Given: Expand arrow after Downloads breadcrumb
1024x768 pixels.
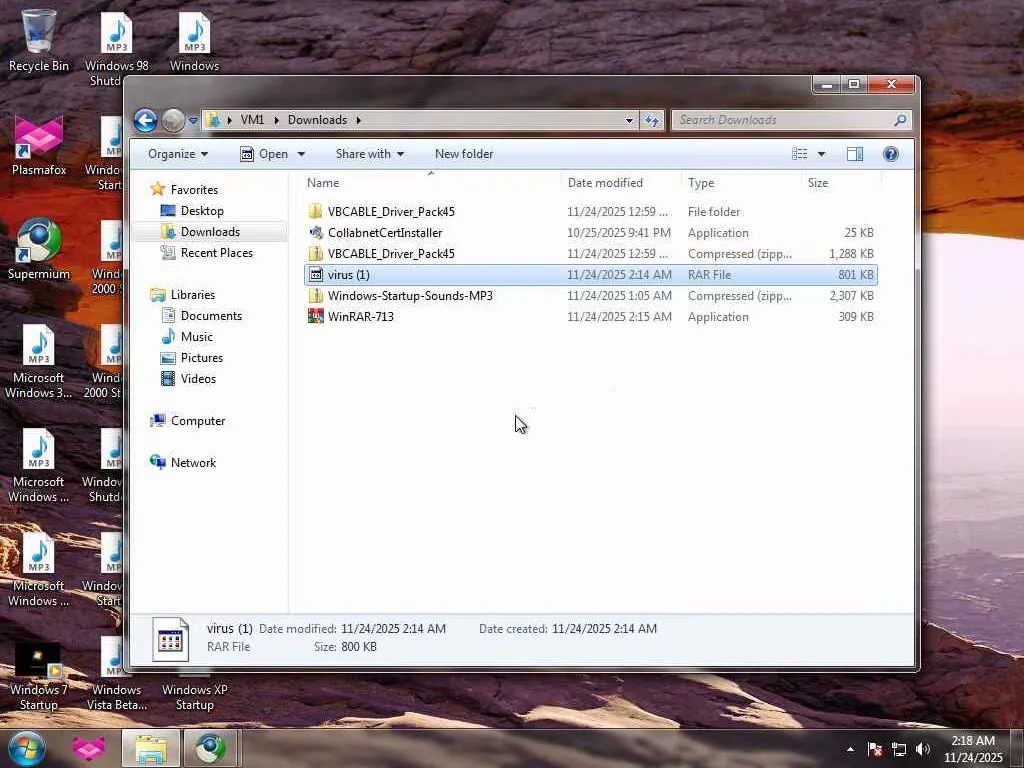Looking at the screenshot, I should pyautogui.click(x=359, y=120).
